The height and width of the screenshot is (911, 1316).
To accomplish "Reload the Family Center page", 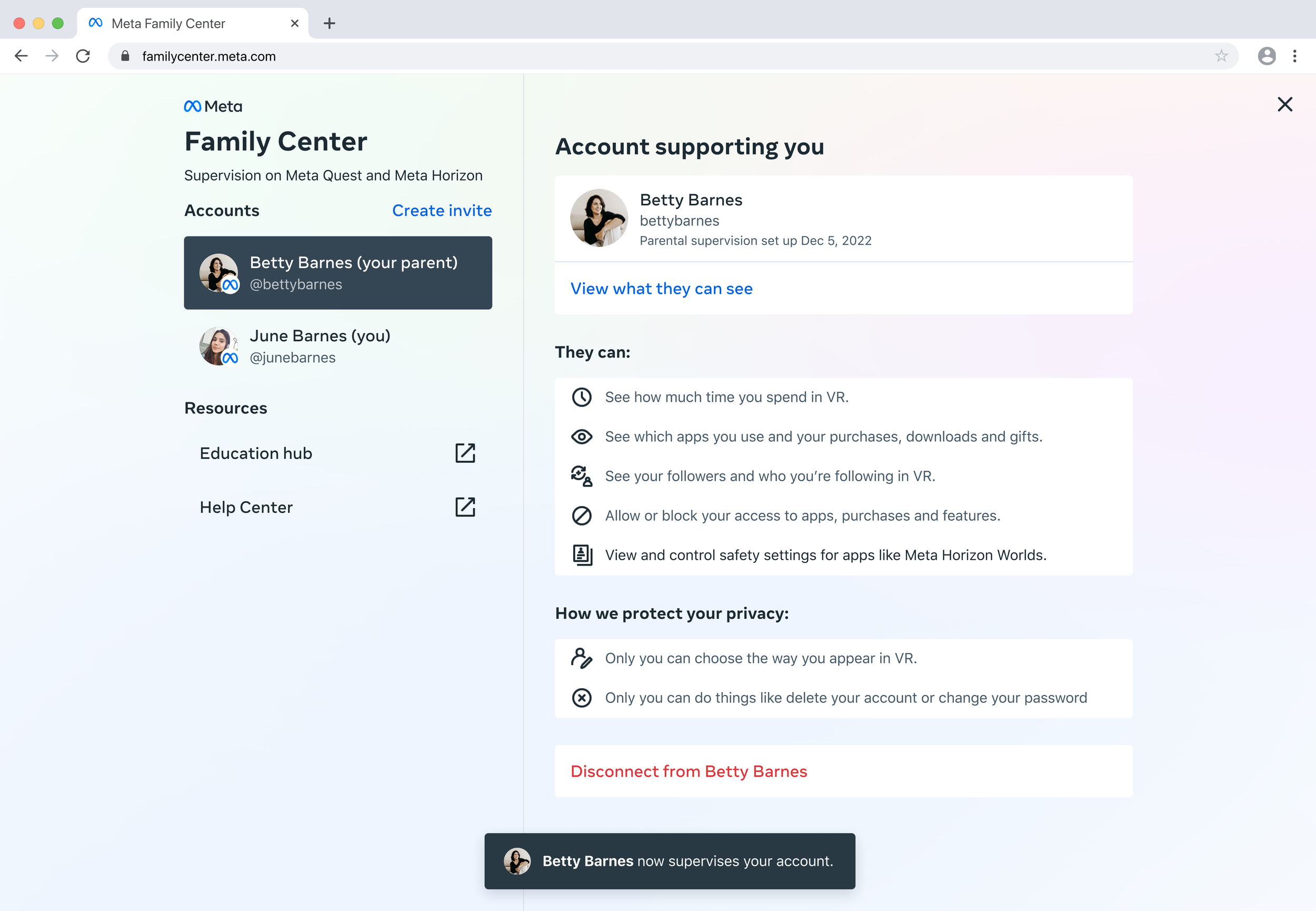I will click(83, 56).
